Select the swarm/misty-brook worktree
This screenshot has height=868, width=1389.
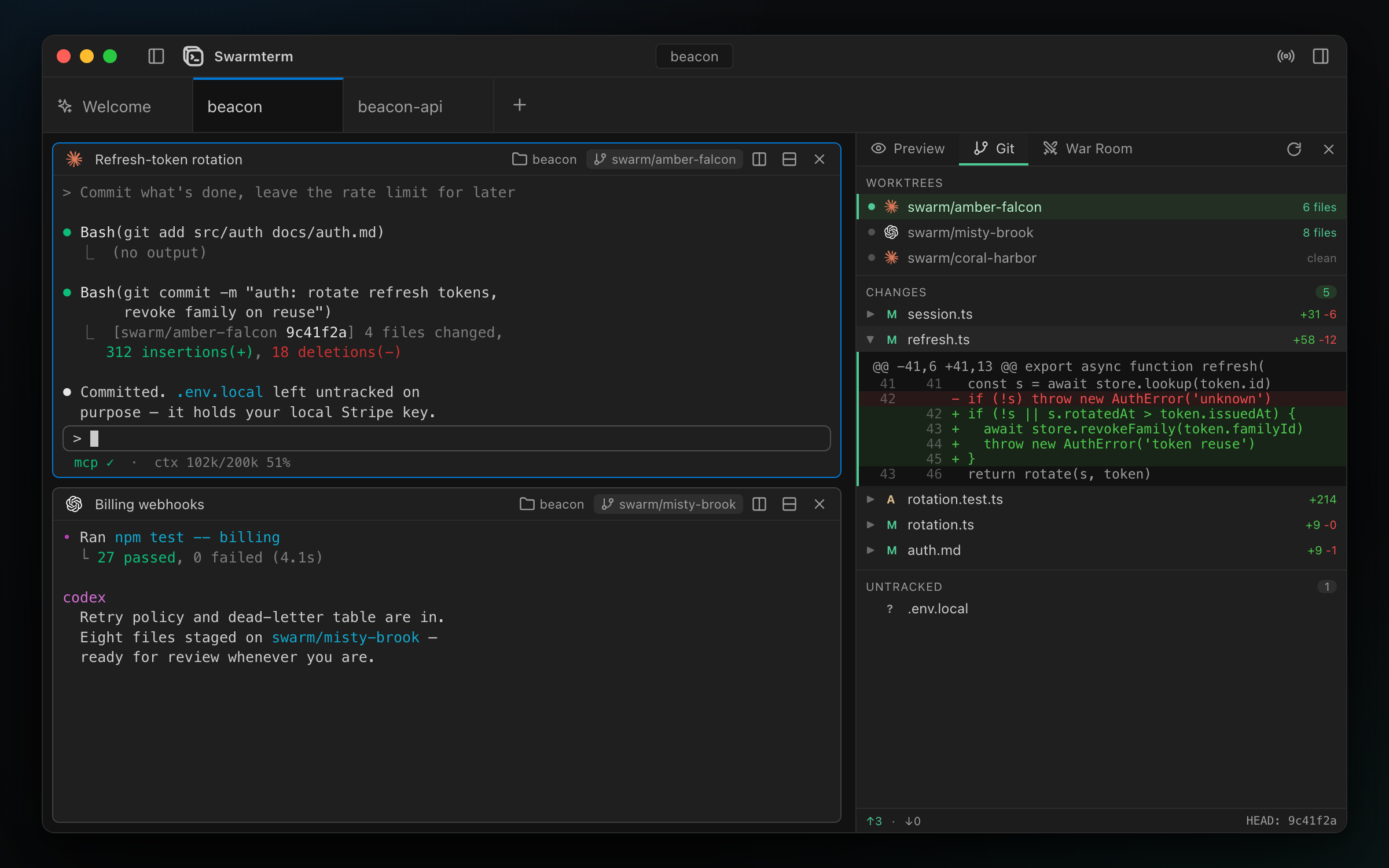[x=1102, y=232]
